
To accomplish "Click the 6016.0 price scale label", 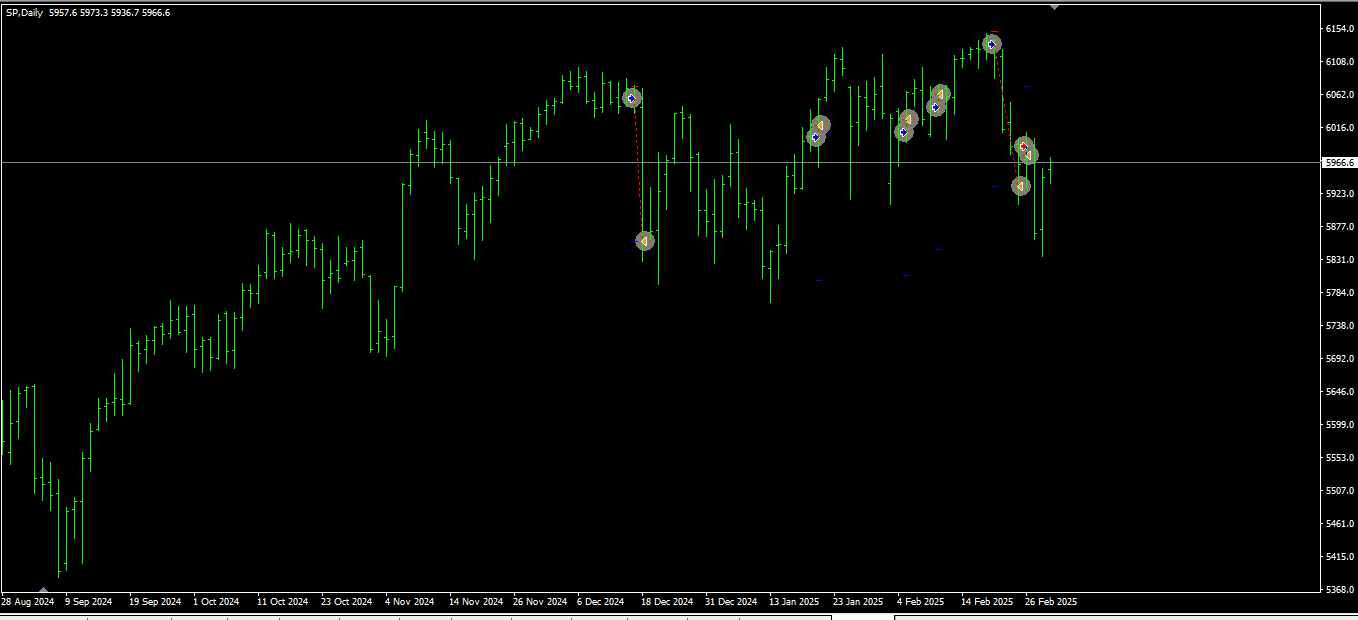I will pyautogui.click(x=1340, y=128).
